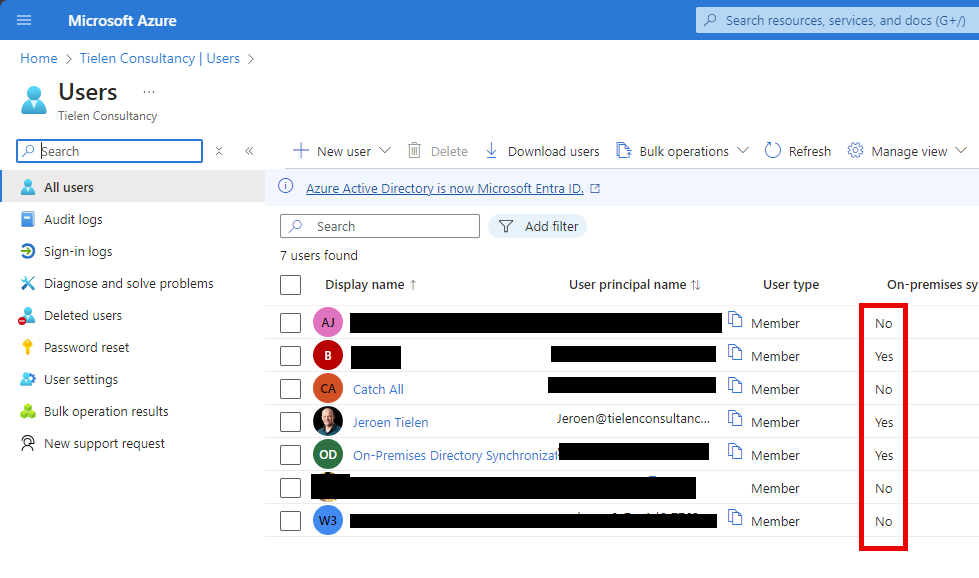Viewport: 979px width, 578px height.
Task: Check the W3 user row checkbox
Action: tap(290, 521)
